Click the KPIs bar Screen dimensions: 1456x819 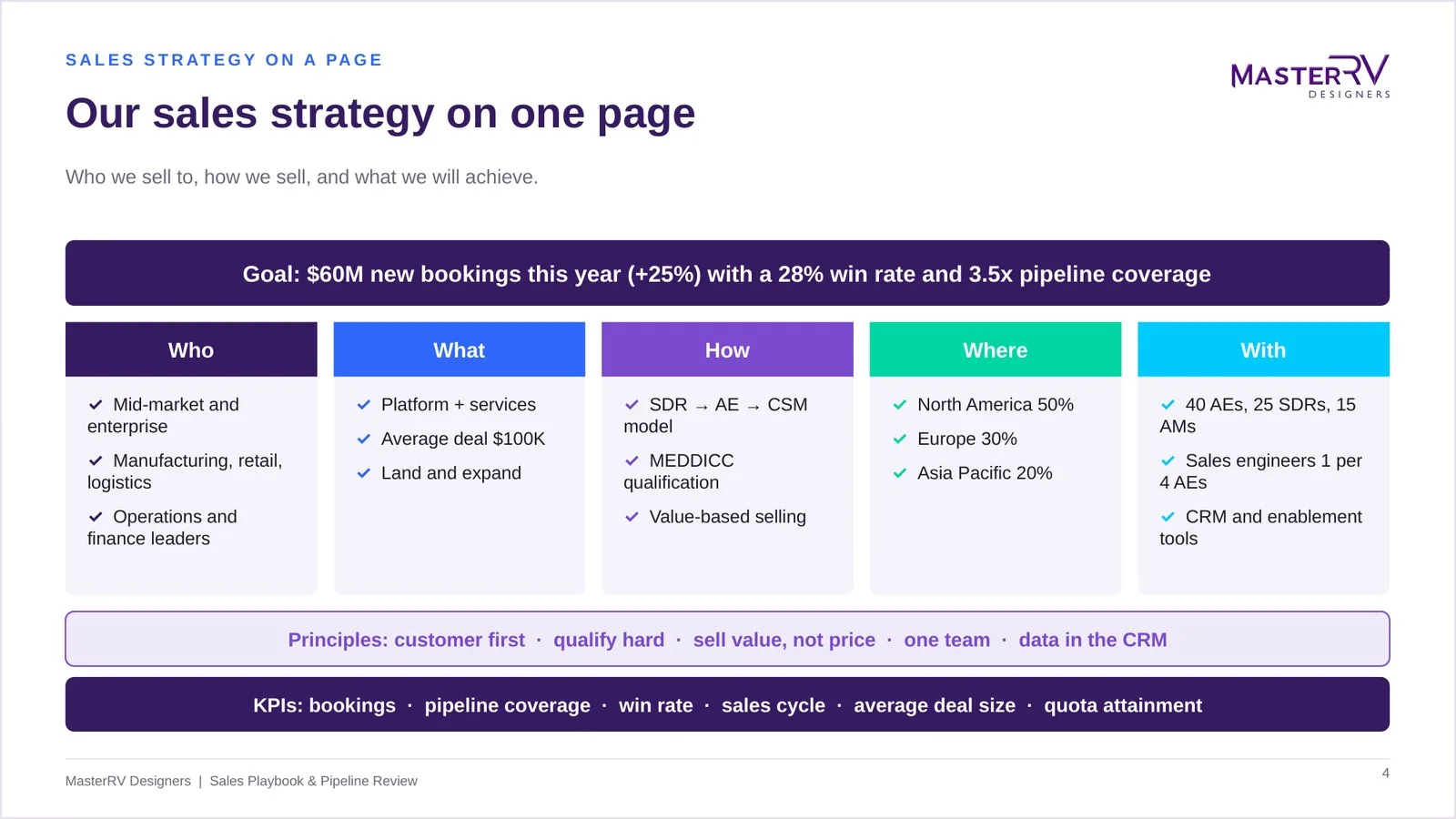(x=727, y=704)
